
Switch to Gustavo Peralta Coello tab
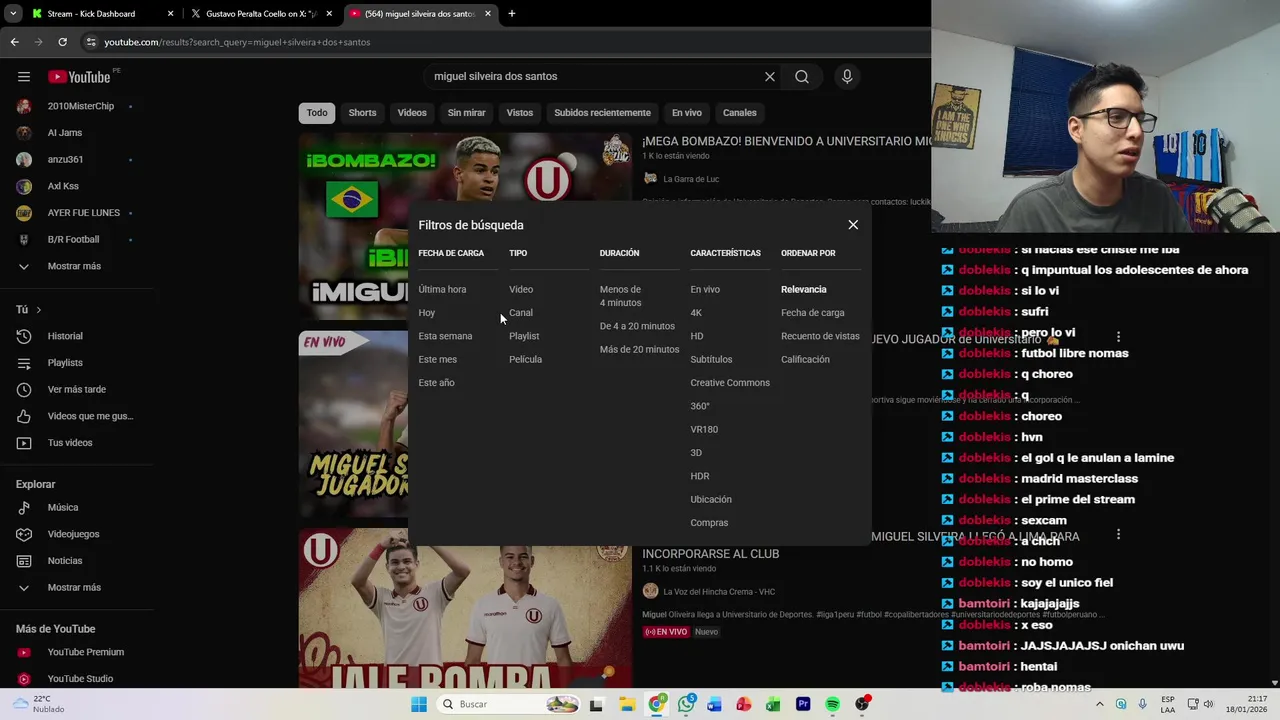pos(261,14)
